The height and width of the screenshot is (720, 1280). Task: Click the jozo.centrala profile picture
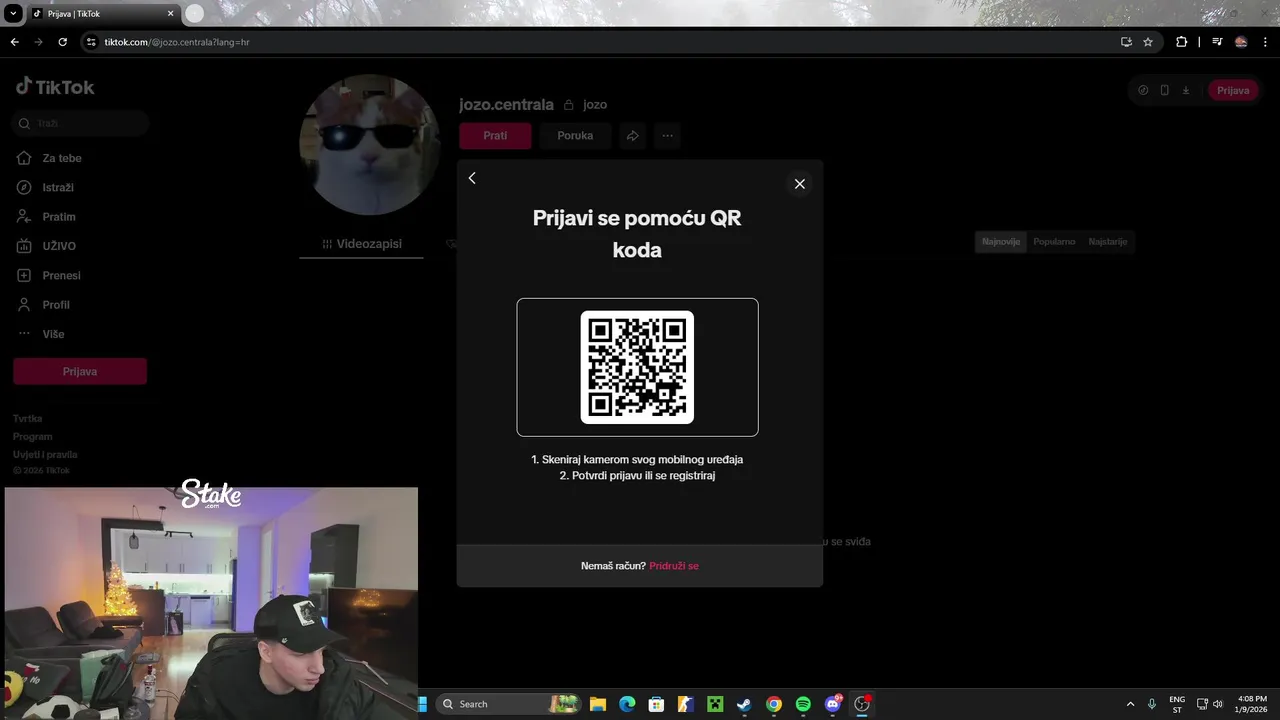[x=370, y=145]
